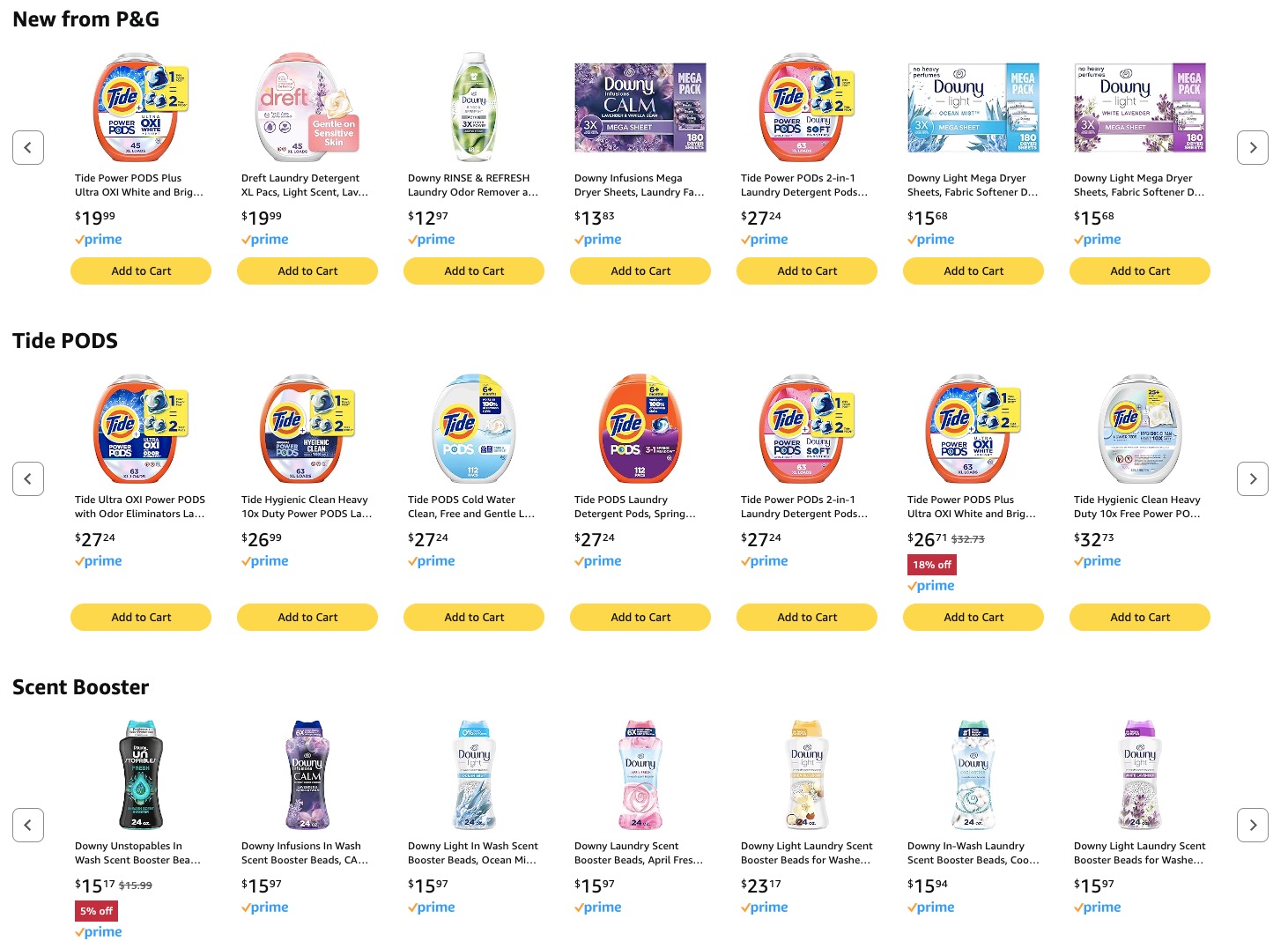Screen dimensions: 1288x941
Task: Add Dreft Laundry Detergent to cart
Action: tap(307, 271)
